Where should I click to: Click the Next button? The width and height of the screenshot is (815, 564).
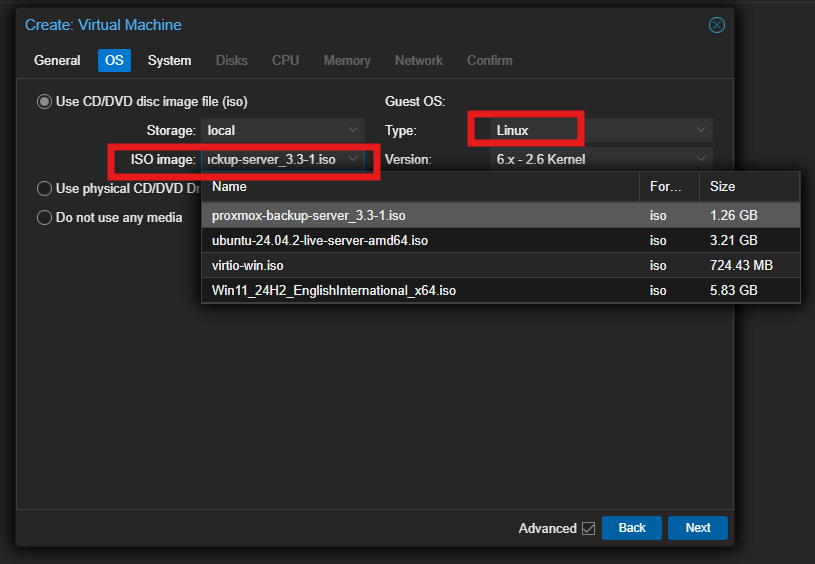click(698, 528)
